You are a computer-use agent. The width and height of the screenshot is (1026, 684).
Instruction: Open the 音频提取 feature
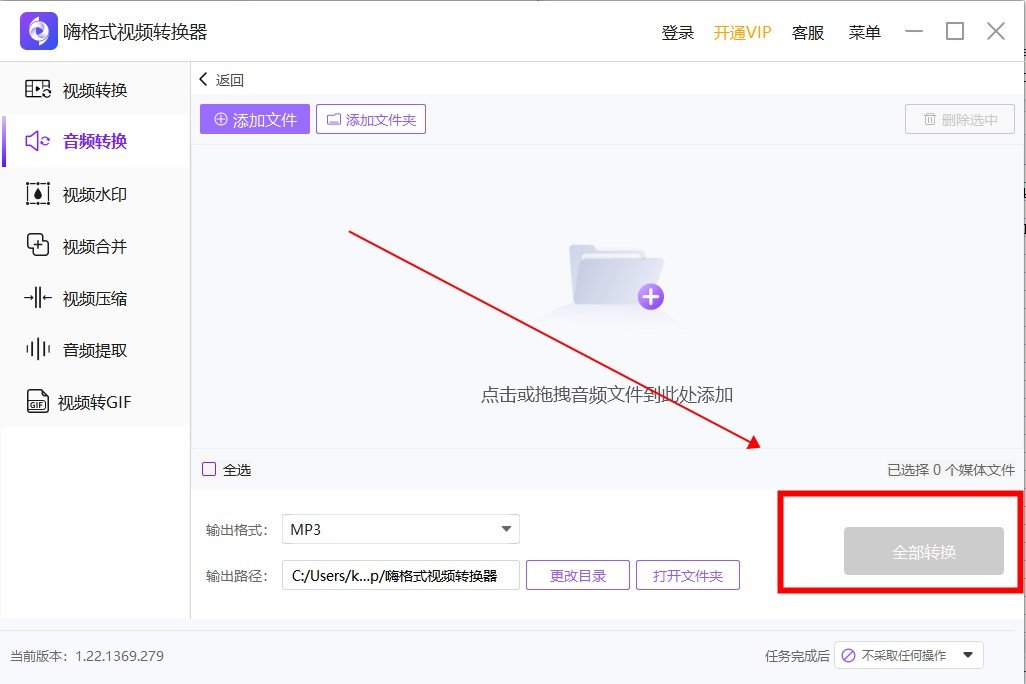85,349
